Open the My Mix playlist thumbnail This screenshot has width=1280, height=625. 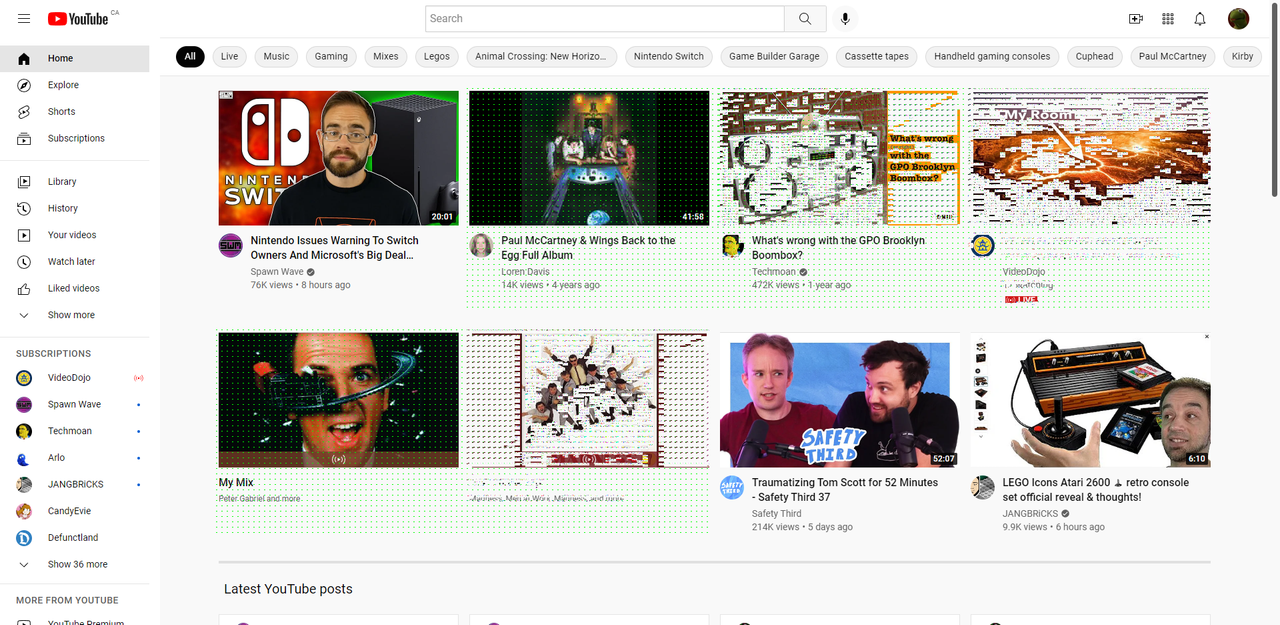[339, 400]
